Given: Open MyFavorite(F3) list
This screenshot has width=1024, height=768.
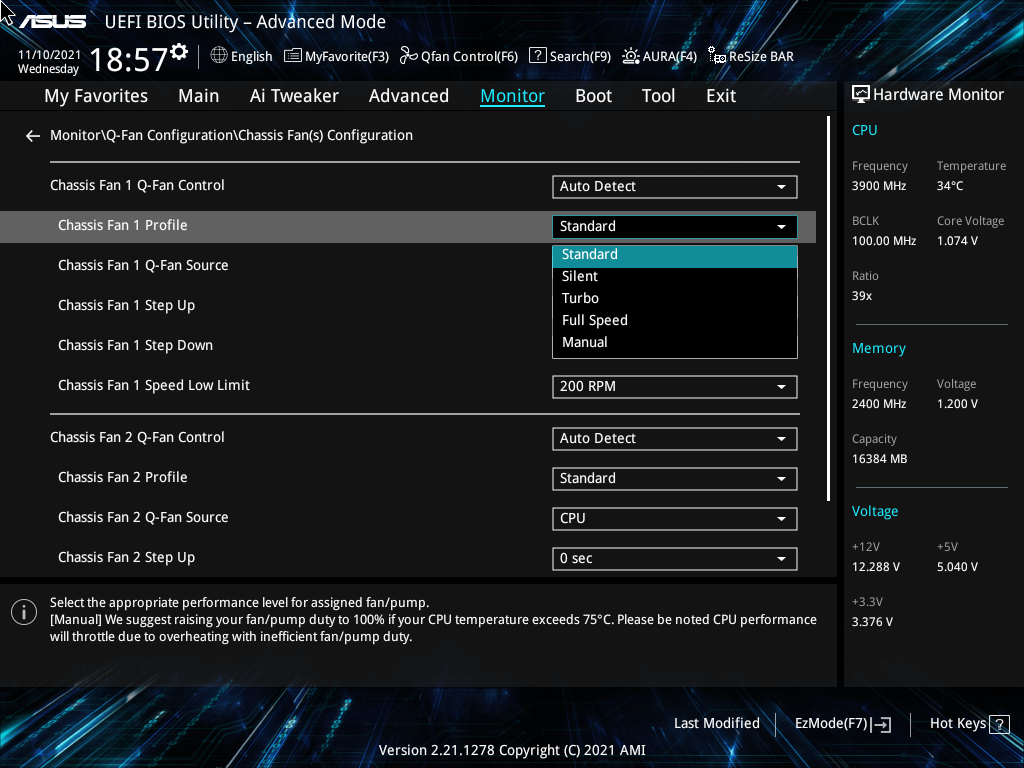Looking at the screenshot, I should [336, 56].
